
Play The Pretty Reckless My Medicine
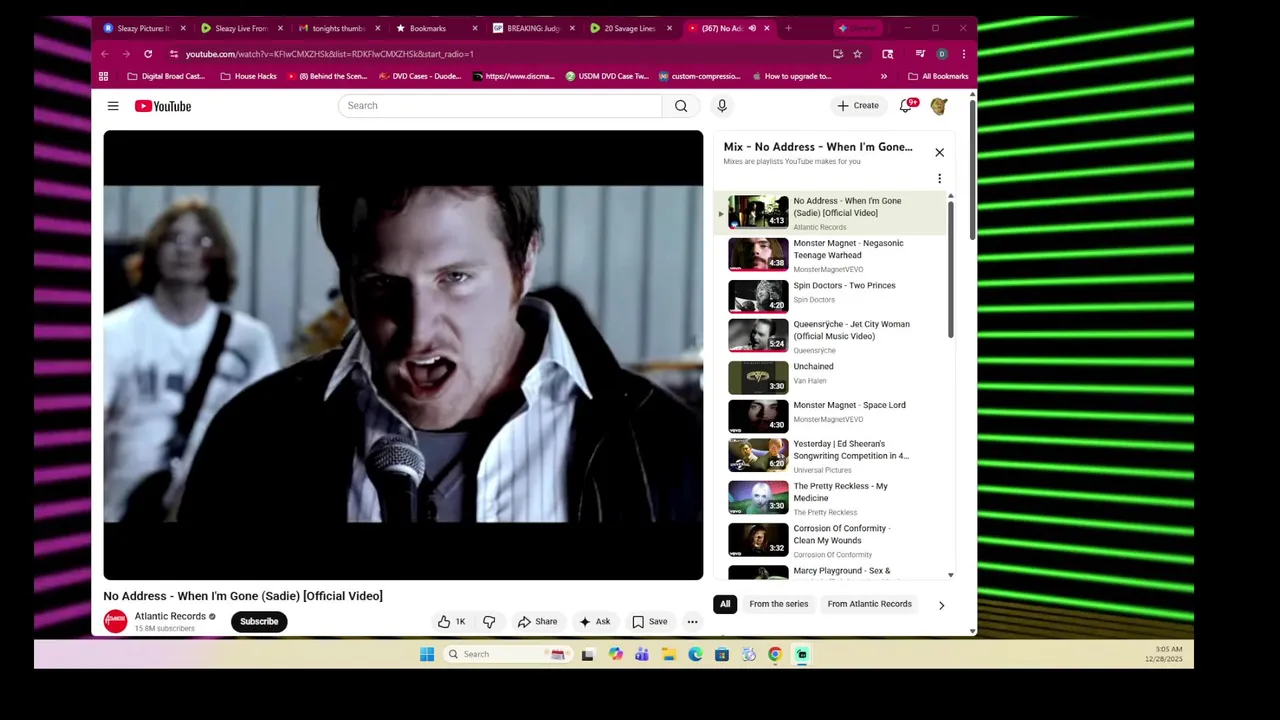(832, 498)
